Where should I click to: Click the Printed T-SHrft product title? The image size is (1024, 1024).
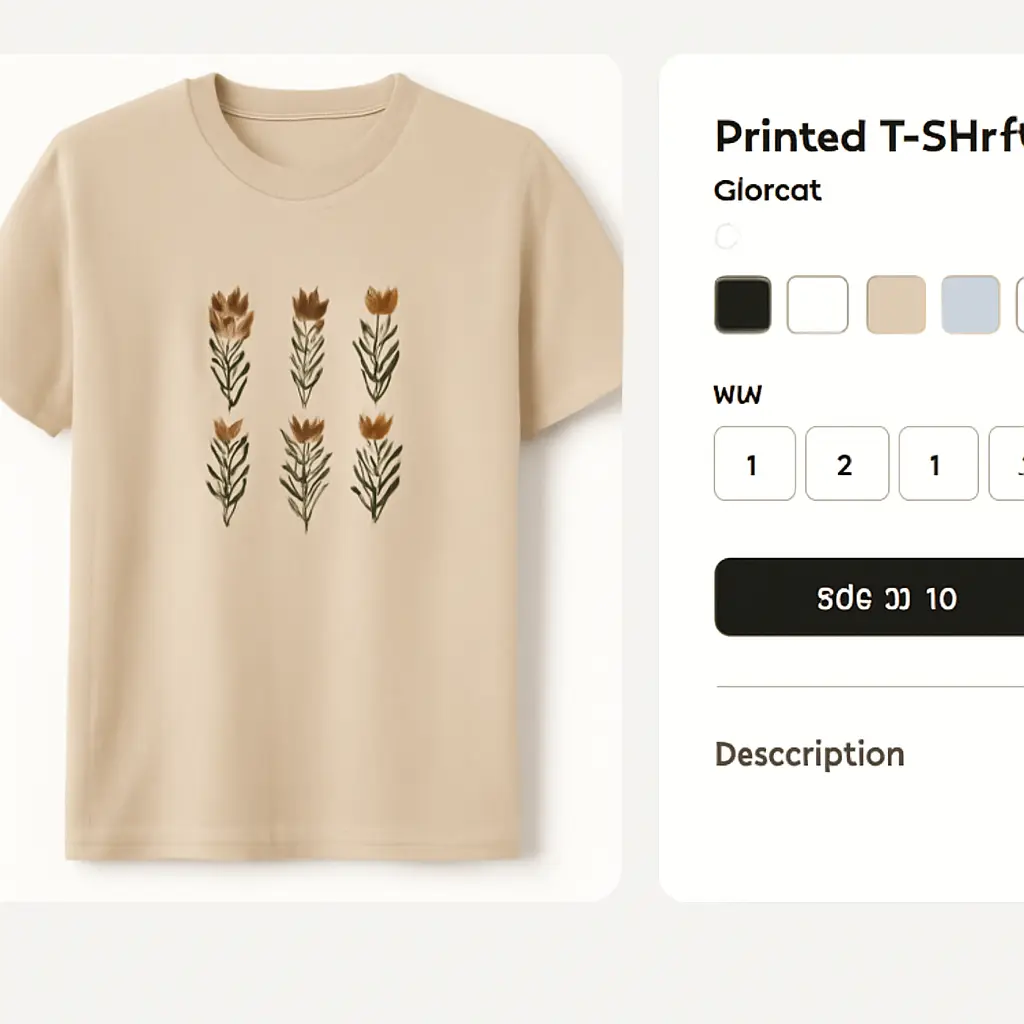868,137
